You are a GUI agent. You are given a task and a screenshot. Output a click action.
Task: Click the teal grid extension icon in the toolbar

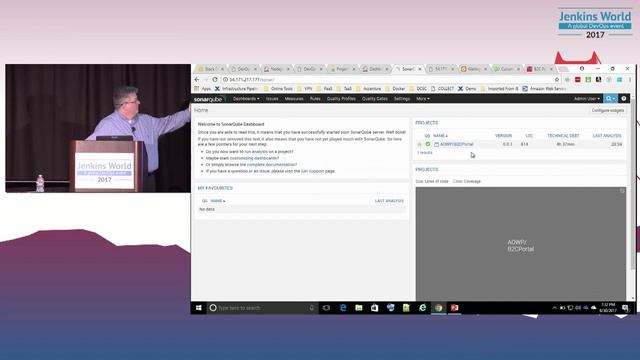(619, 80)
